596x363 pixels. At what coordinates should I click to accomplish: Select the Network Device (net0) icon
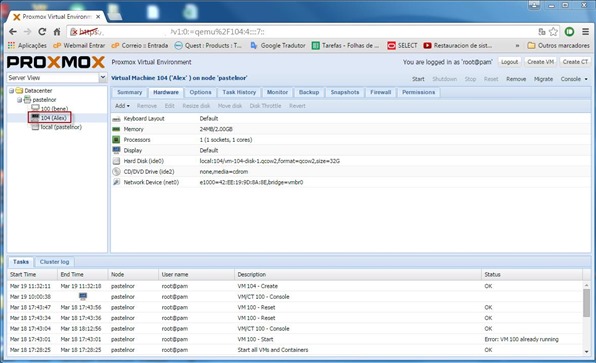[x=116, y=182]
